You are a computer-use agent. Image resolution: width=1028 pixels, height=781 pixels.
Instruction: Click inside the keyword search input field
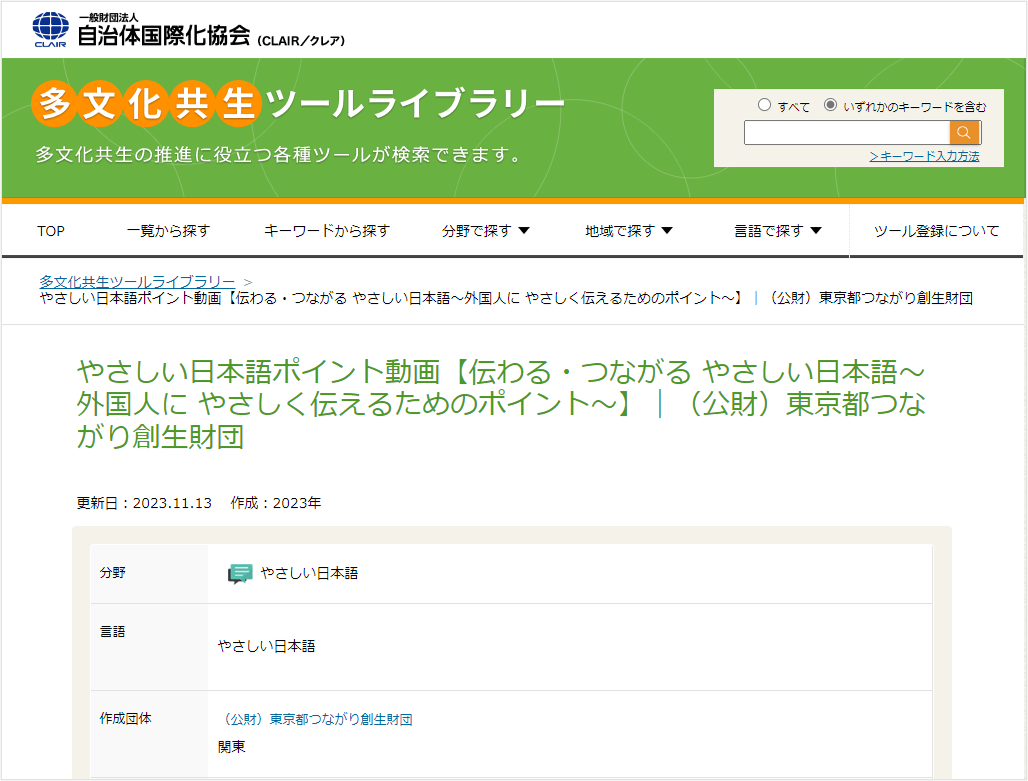845,131
